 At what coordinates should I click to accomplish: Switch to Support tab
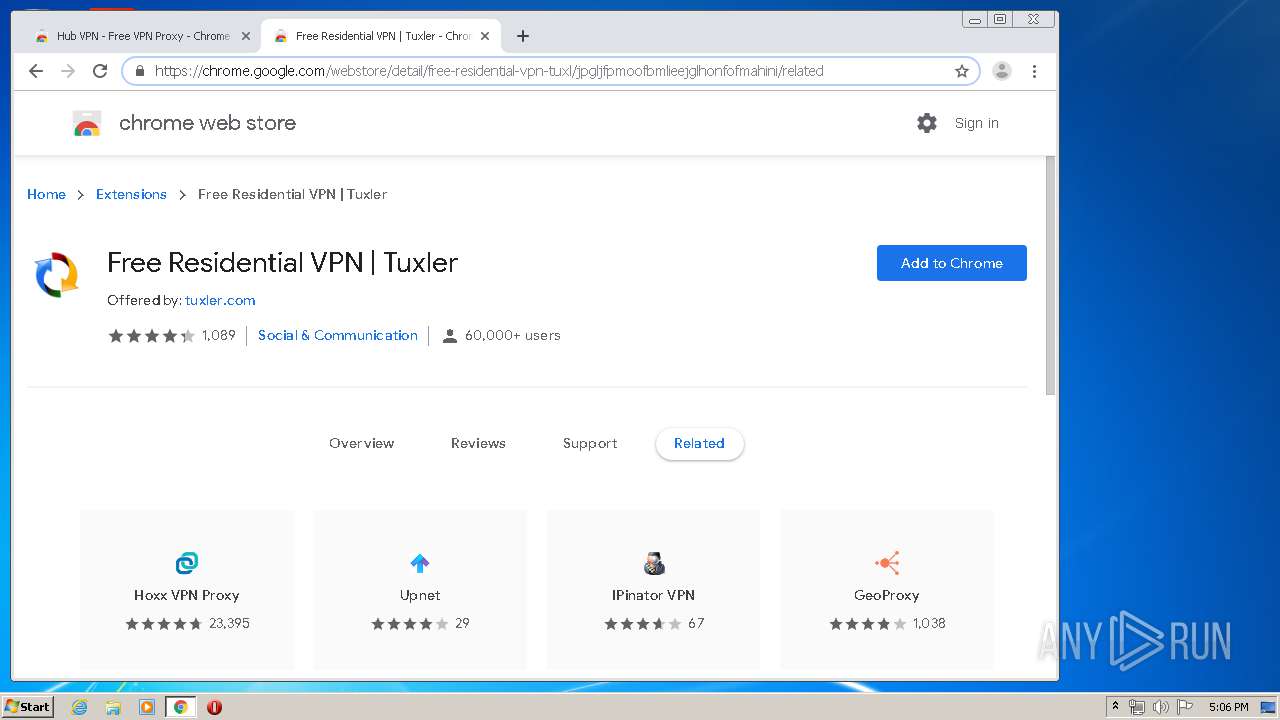point(590,443)
